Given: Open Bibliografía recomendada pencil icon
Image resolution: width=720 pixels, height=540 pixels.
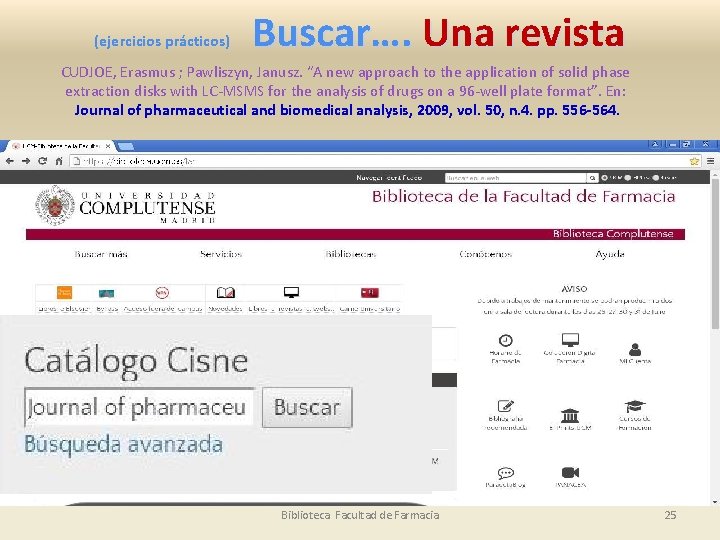Looking at the screenshot, I should (x=506, y=406).
